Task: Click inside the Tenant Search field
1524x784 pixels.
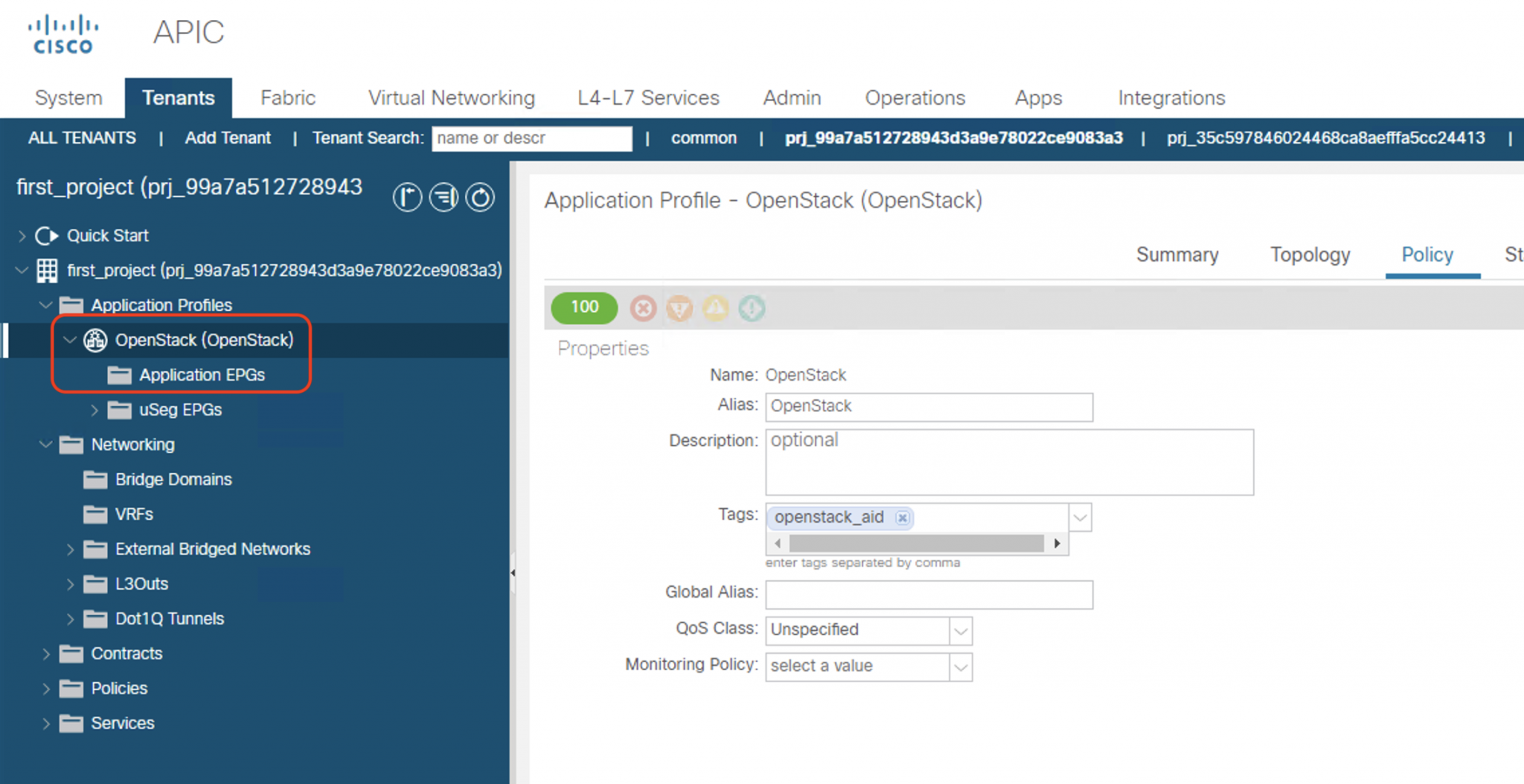Action: coord(531,138)
